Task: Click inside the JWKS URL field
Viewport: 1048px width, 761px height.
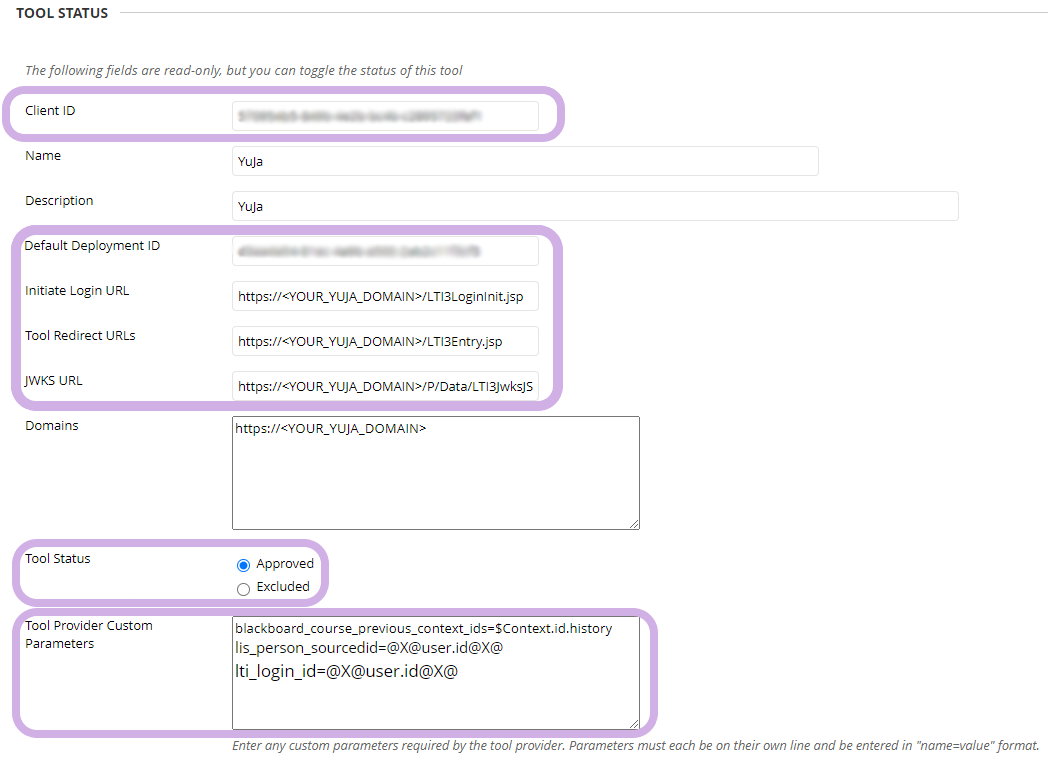Action: pyautogui.click(x=385, y=386)
